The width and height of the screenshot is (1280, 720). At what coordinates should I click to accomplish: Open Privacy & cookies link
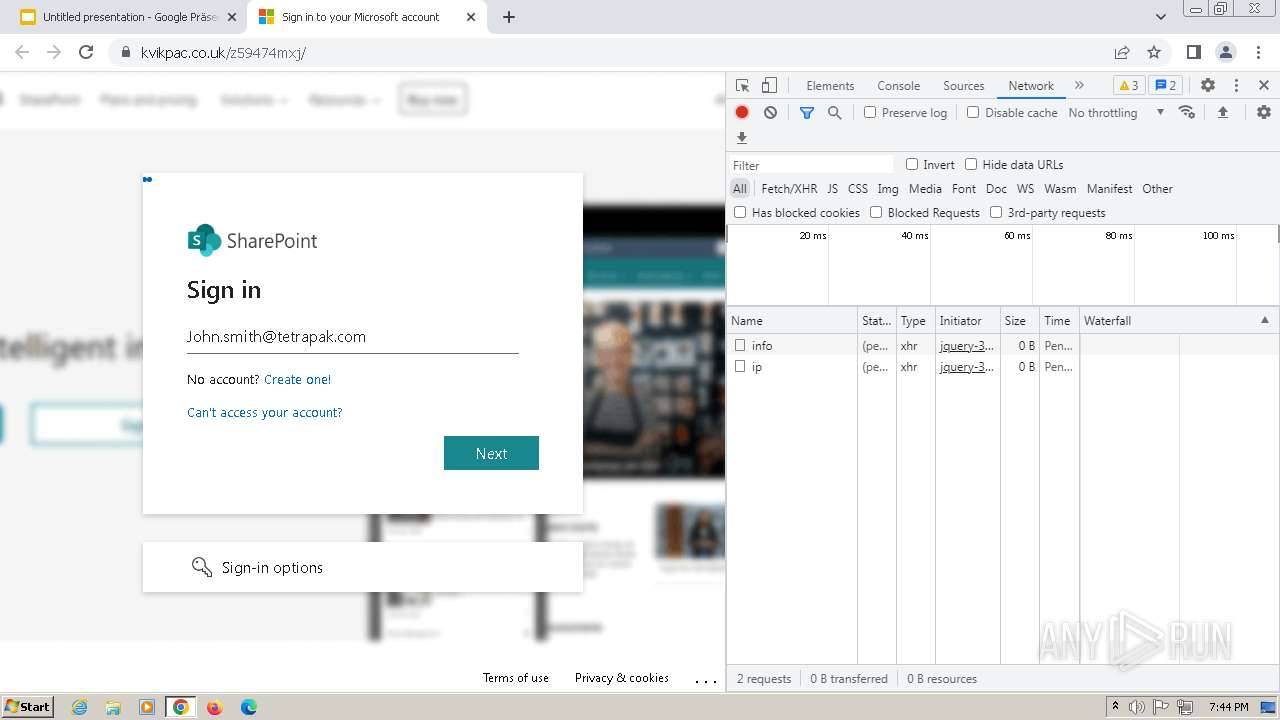622,678
